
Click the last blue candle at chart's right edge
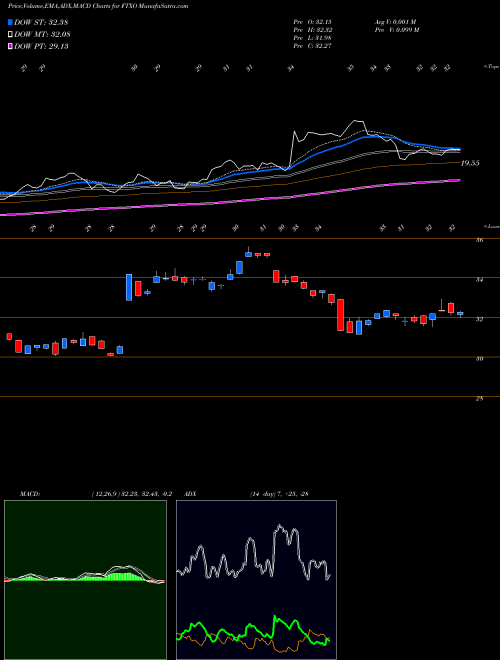coord(460,314)
